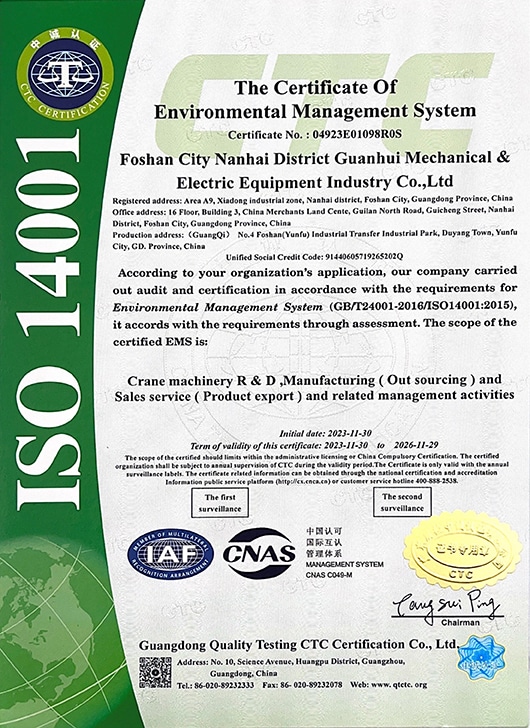Screen dimensions: 530x728
Task: Click the QR code near the address
Action: pos(155,672)
